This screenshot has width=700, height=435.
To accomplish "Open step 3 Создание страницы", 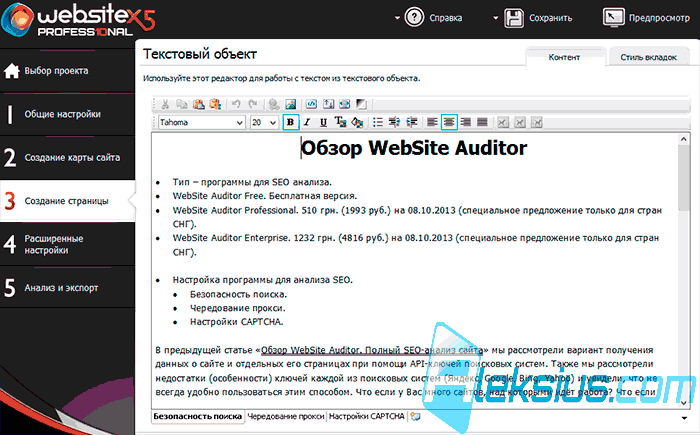I will pyautogui.click(x=67, y=201).
